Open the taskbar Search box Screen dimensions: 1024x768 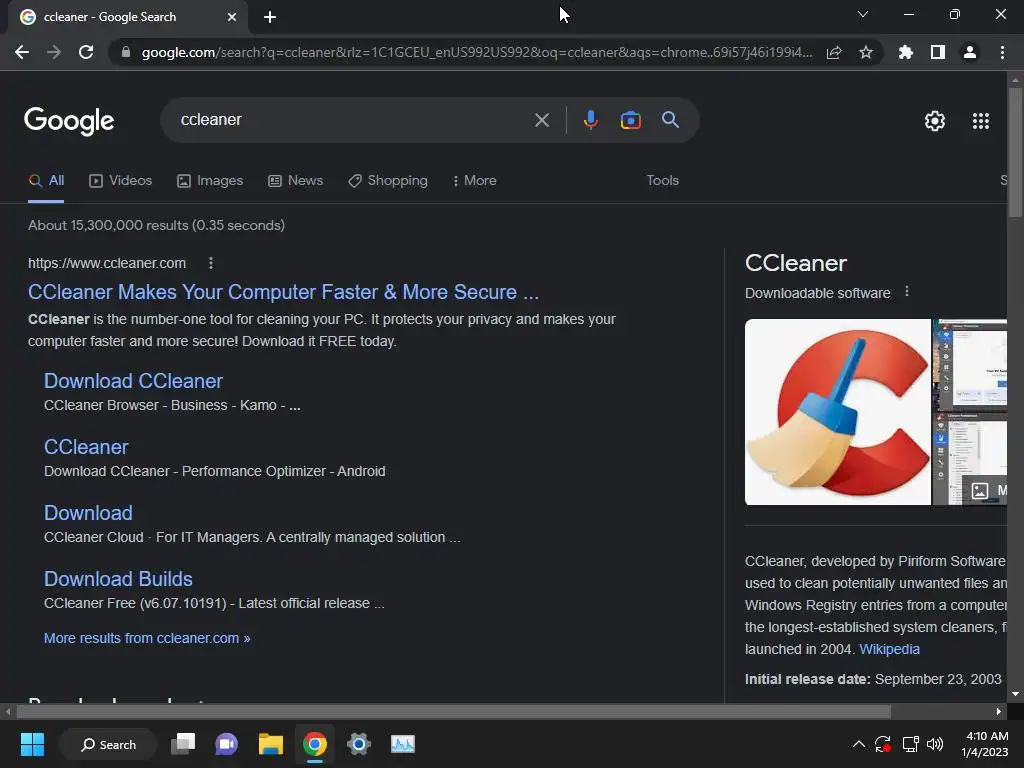[108, 744]
